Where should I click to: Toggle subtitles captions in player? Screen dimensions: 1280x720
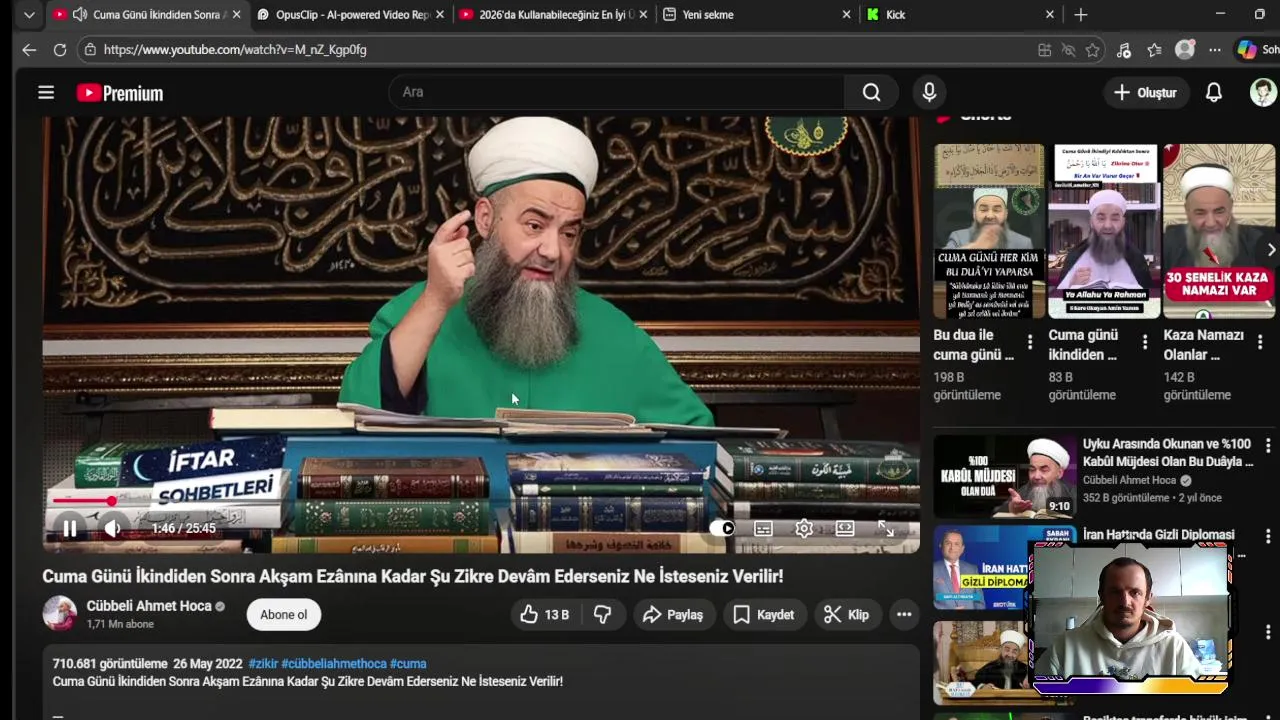[763, 528]
